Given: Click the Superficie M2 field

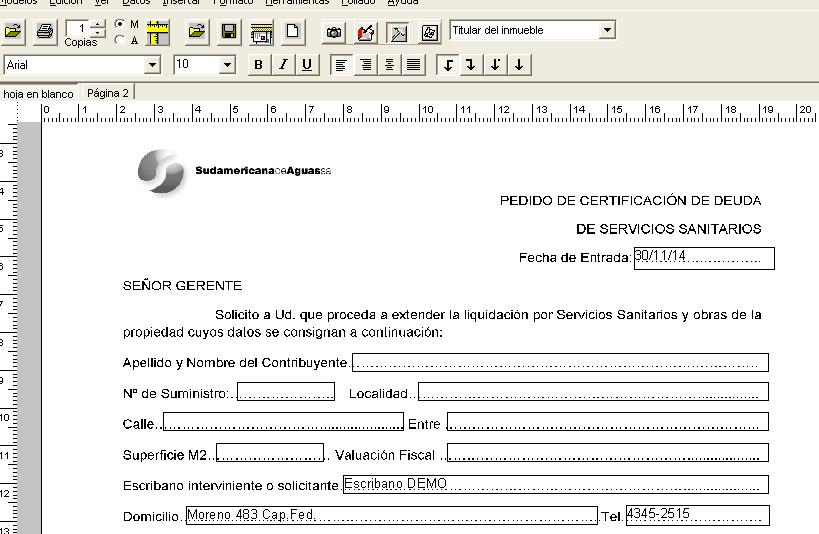Looking at the screenshot, I should coord(270,452).
